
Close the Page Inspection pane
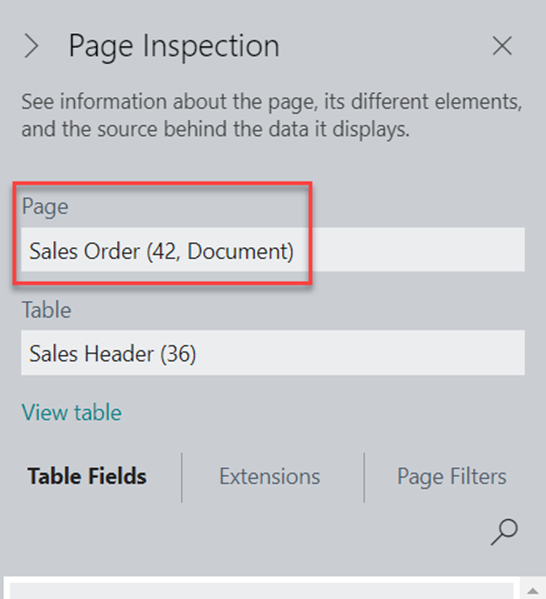tap(502, 46)
